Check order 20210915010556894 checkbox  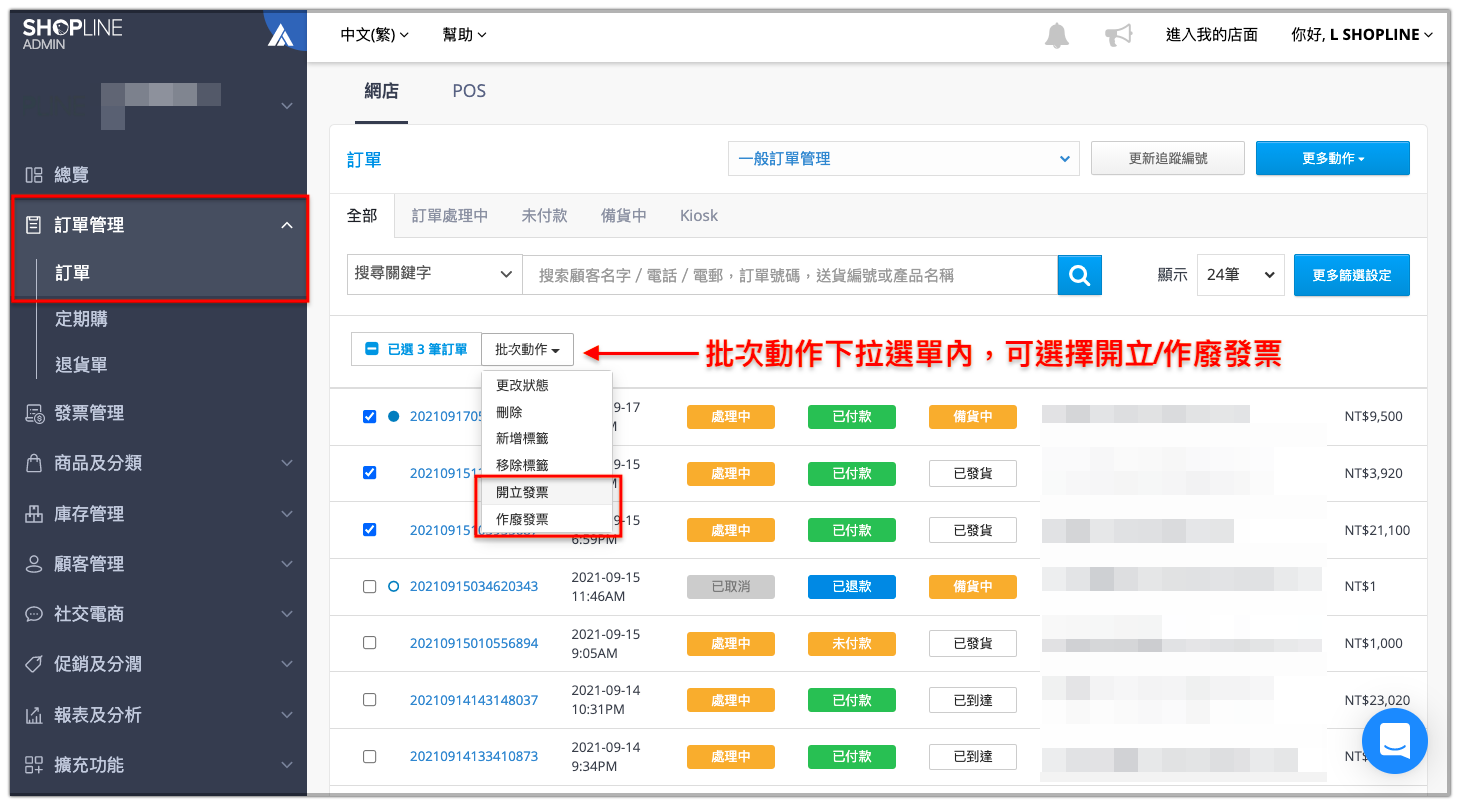pos(369,642)
